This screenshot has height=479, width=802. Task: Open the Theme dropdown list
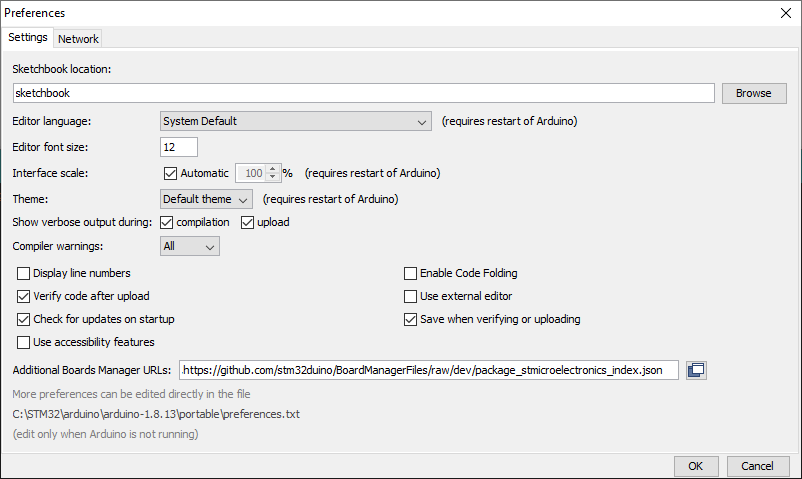207,198
